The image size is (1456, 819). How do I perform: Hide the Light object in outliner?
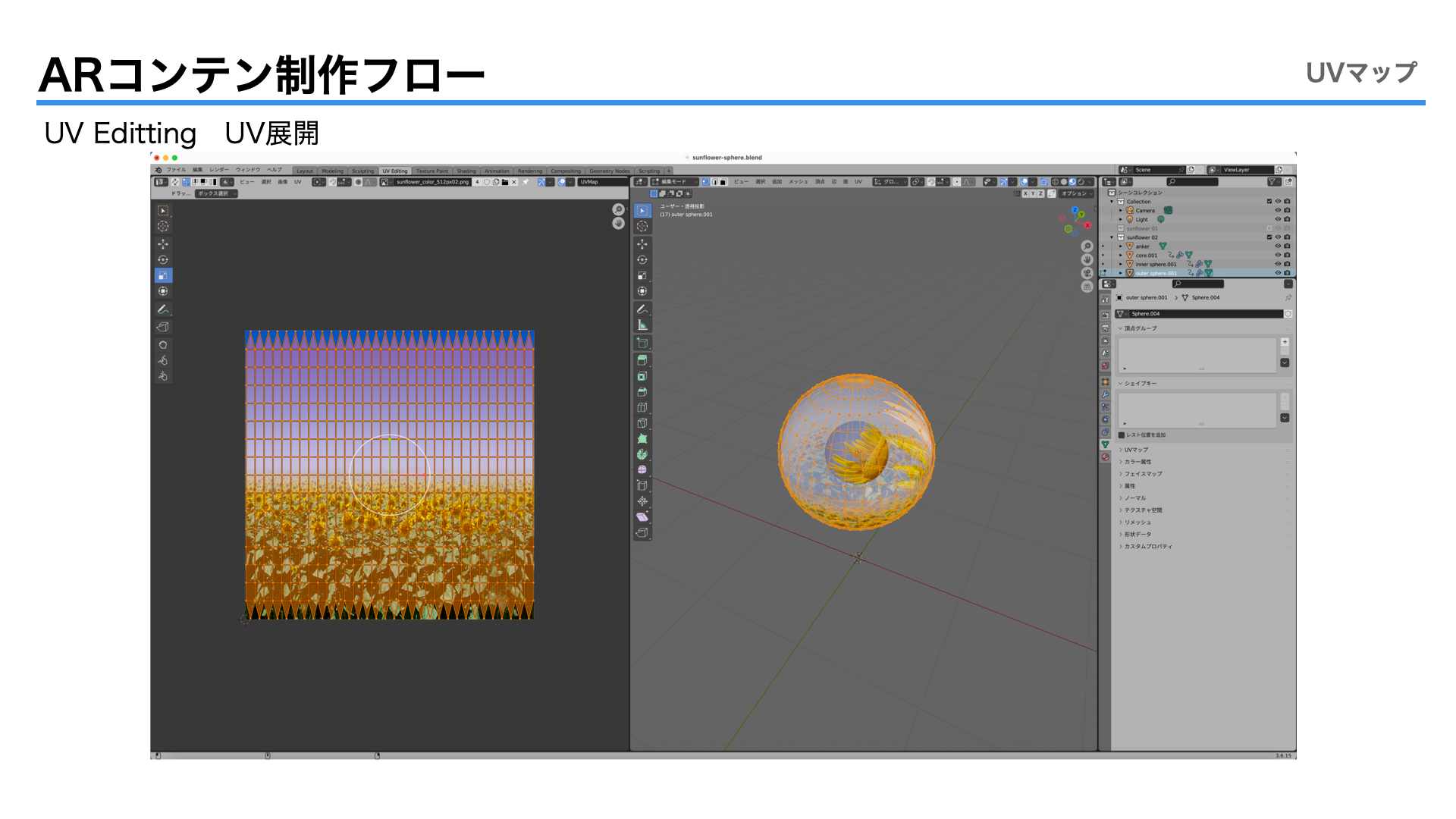point(1278,219)
